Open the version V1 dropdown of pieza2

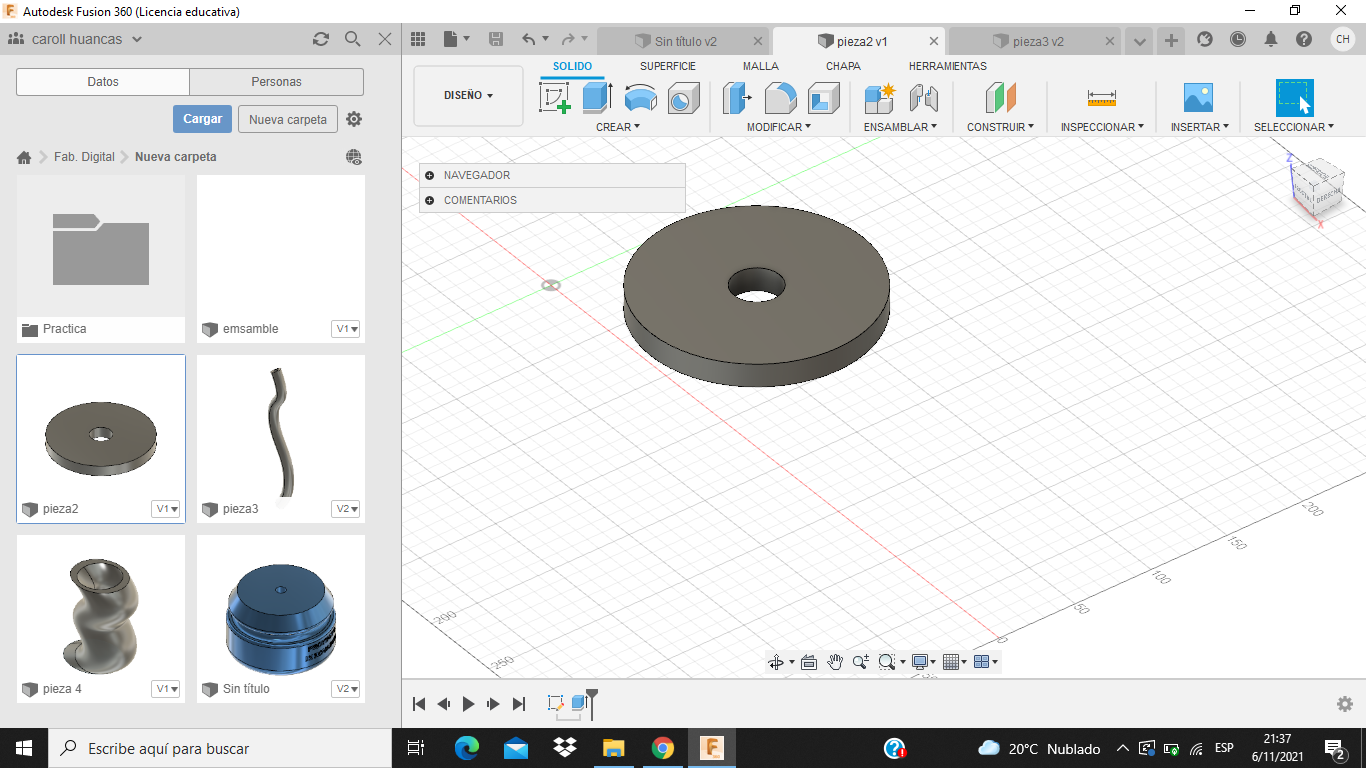[x=166, y=509]
